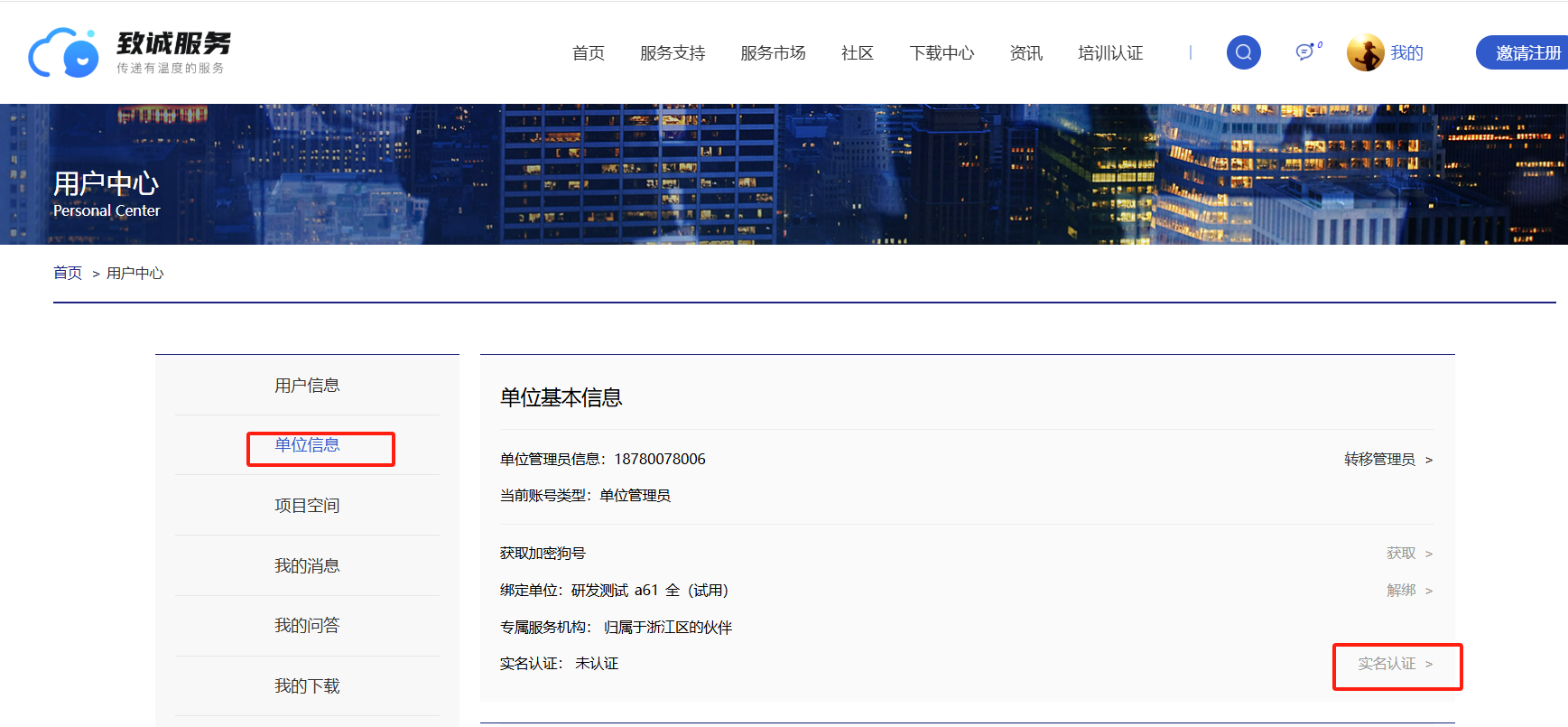Open the 社区 navigation item
The height and width of the screenshot is (727, 1568).
pyautogui.click(x=857, y=53)
